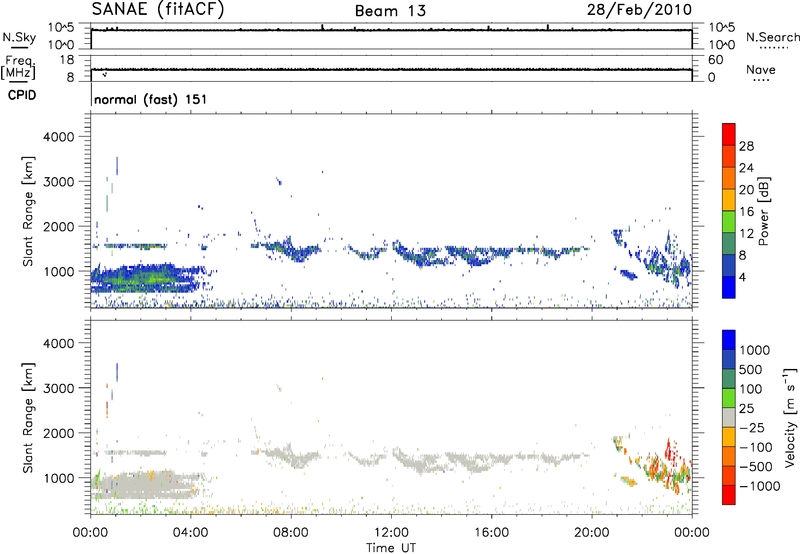Select the 500 label on Velocity colorbar
This screenshot has height=554, width=800.
[750, 369]
